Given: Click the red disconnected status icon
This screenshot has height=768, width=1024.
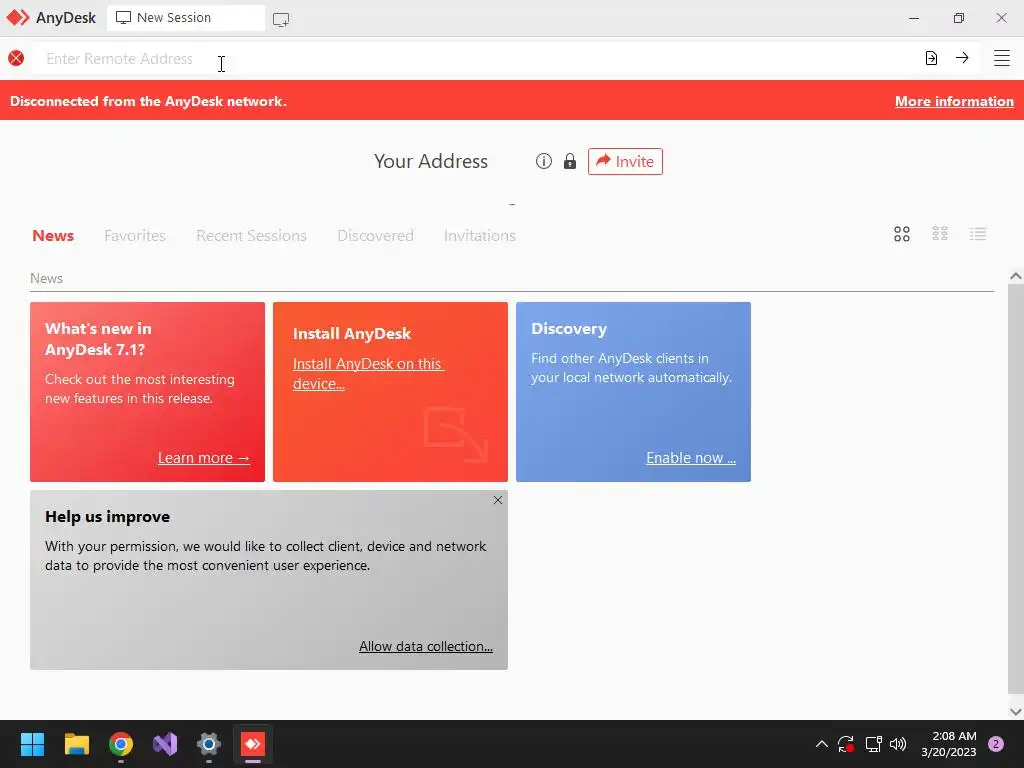Looking at the screenshot, I should 16,58.
